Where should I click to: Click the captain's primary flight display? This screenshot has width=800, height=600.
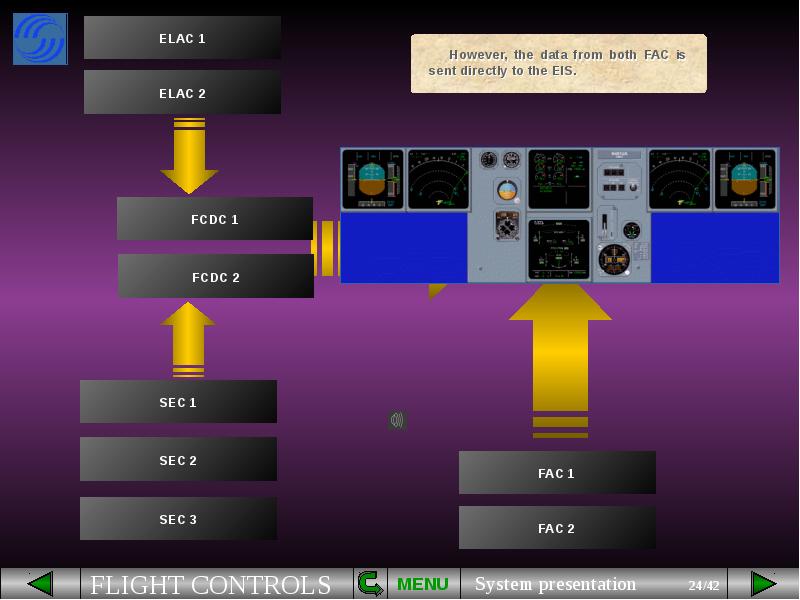[372, 180]
